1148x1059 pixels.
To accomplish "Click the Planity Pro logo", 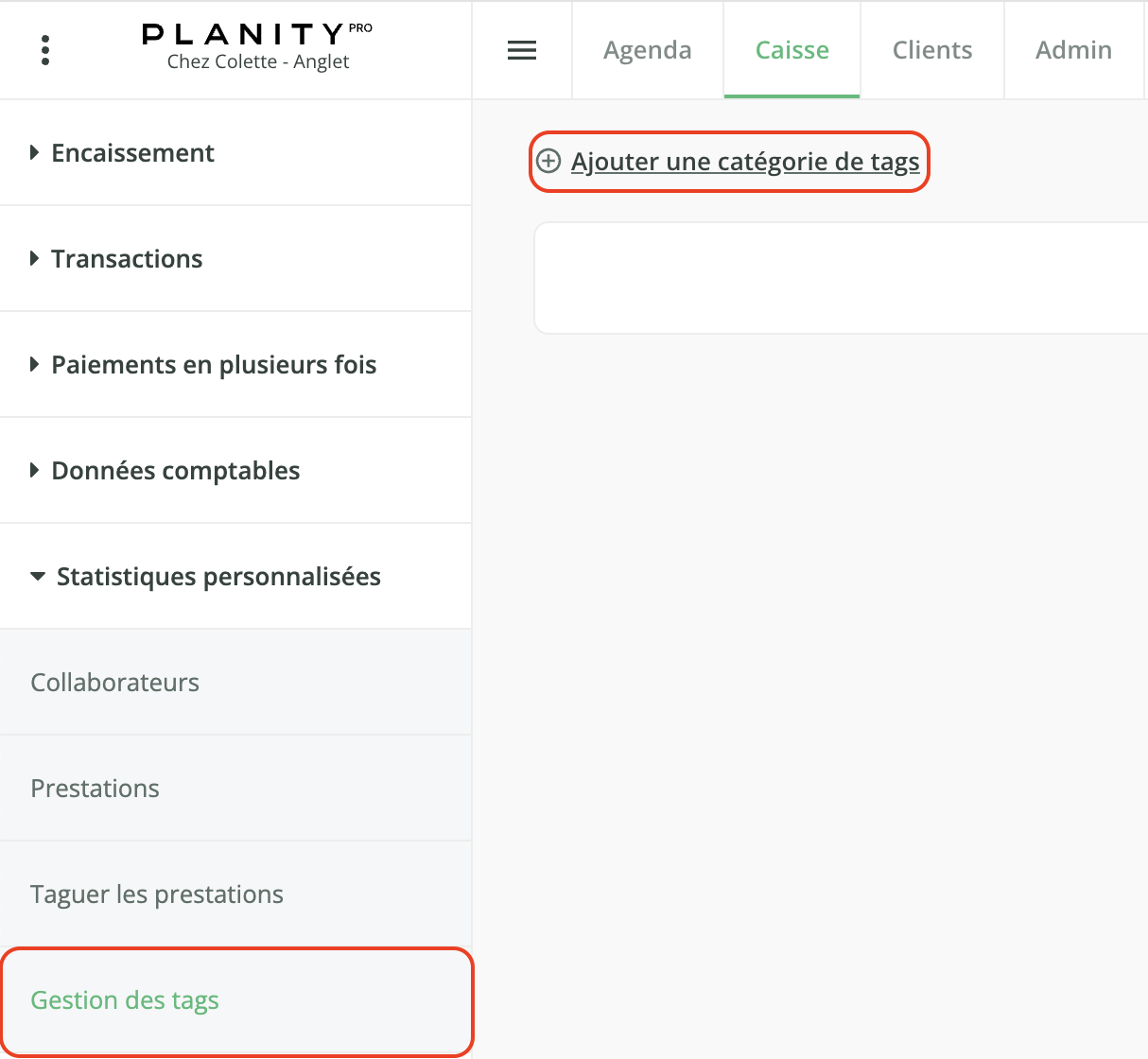I will pyautogui.click(x=257, y=34).
